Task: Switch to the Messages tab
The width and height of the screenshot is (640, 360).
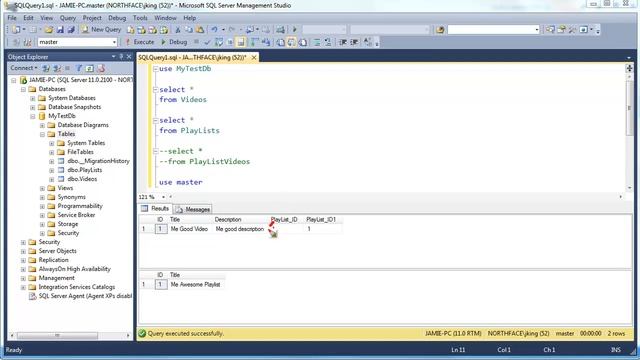Action: click(x=193, y=209)
